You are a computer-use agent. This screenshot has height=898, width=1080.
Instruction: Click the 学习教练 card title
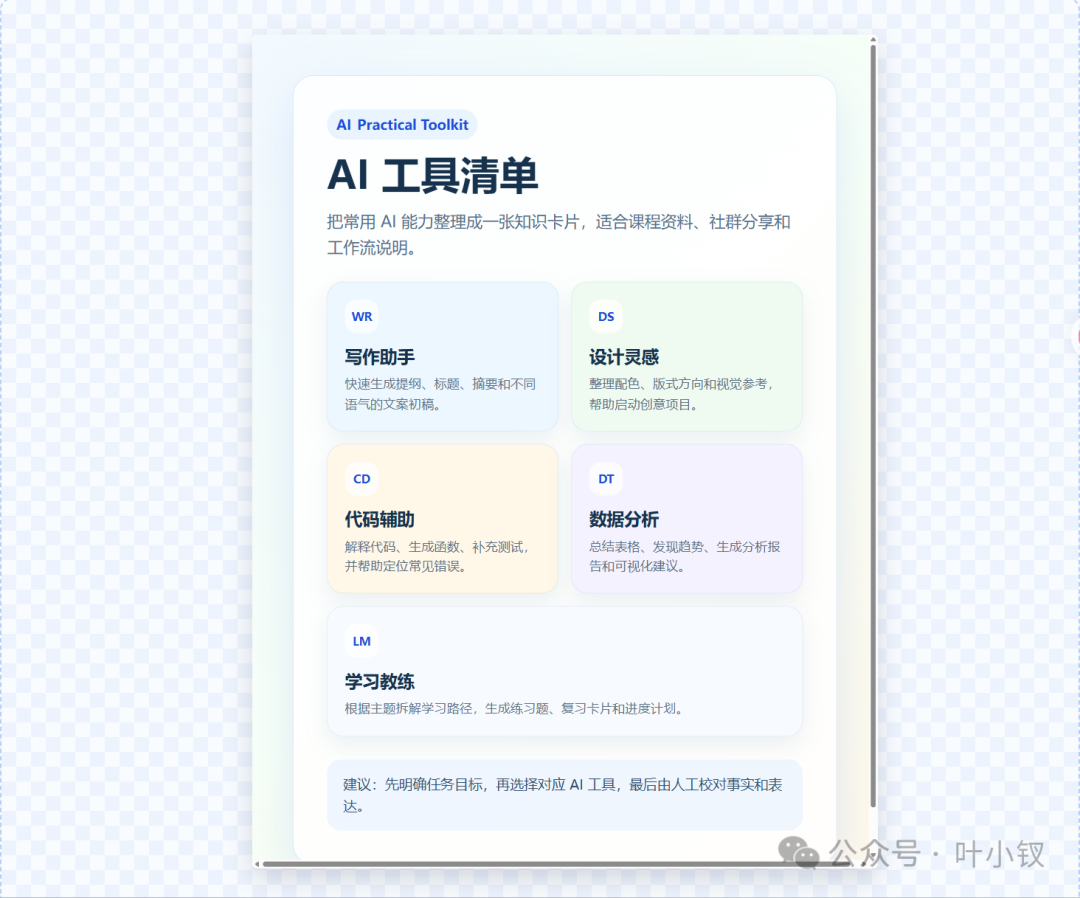(380, 682)
